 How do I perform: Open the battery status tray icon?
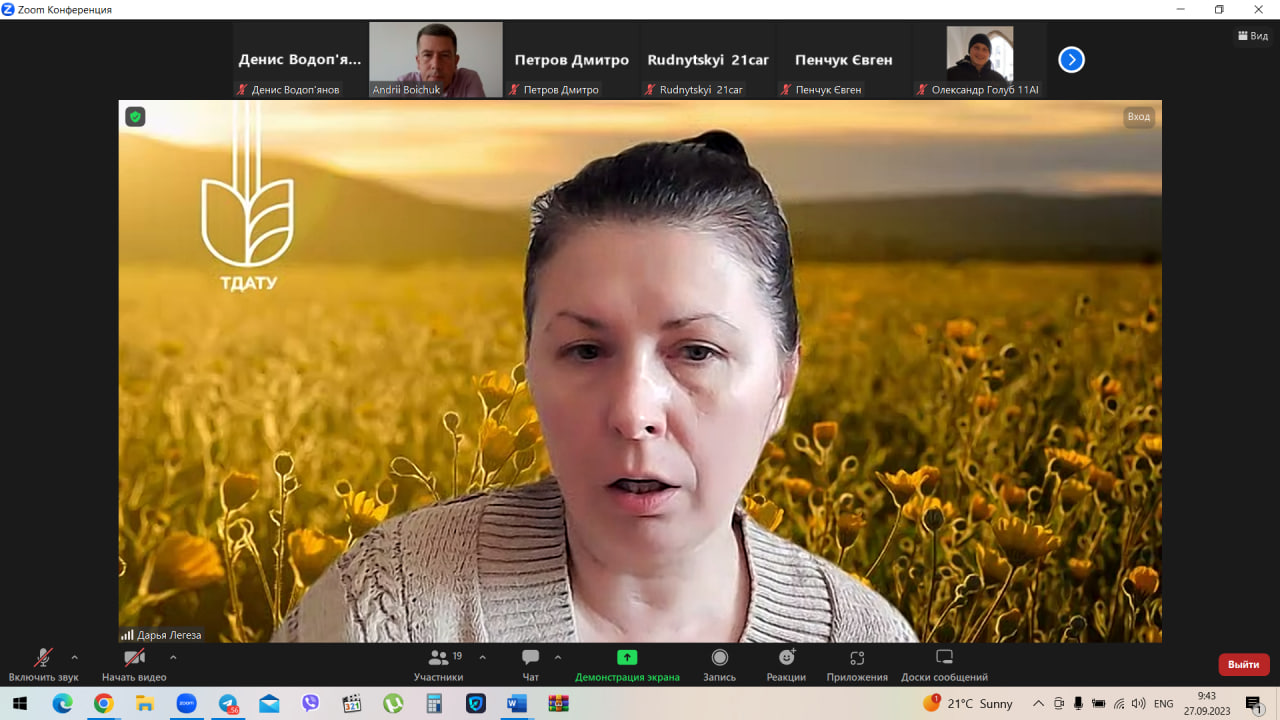[1099, 703]
